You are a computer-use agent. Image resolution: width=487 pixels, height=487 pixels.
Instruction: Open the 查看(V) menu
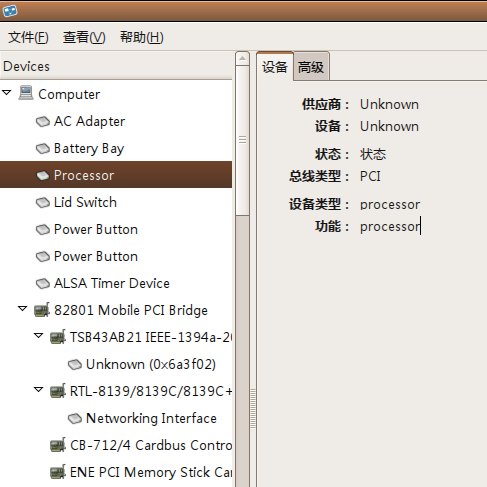[x=84, y=37]
